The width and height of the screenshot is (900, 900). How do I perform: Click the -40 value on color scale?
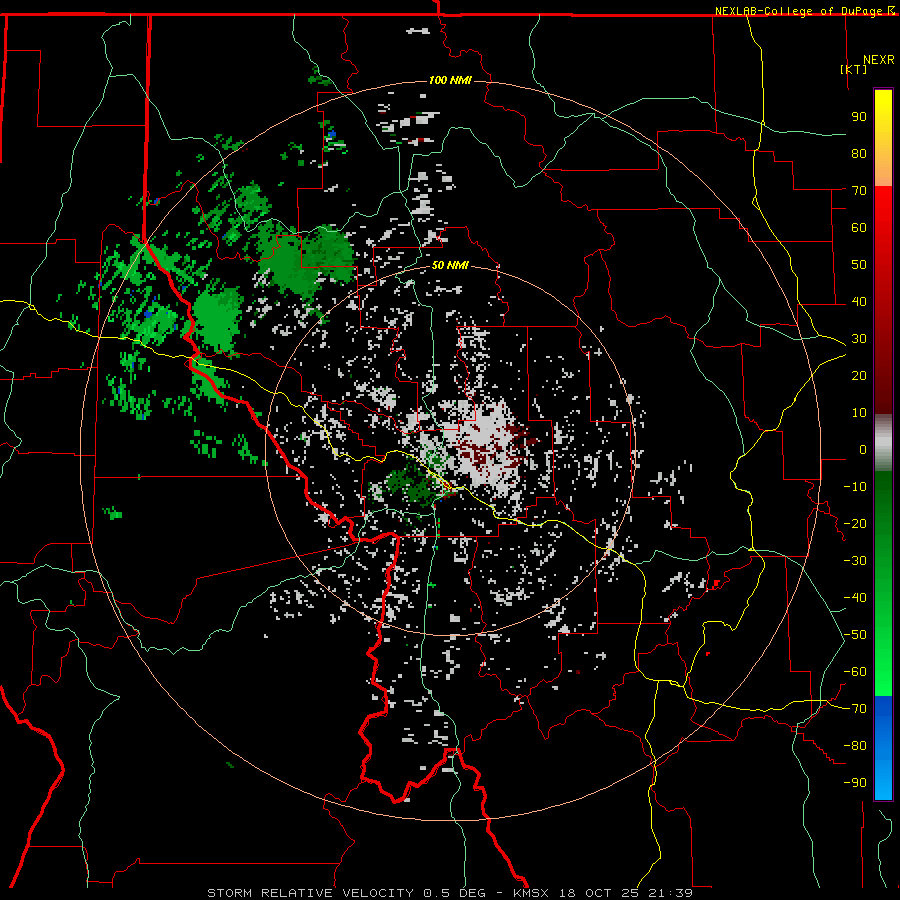pyautogui.click(x=855, y=598)
